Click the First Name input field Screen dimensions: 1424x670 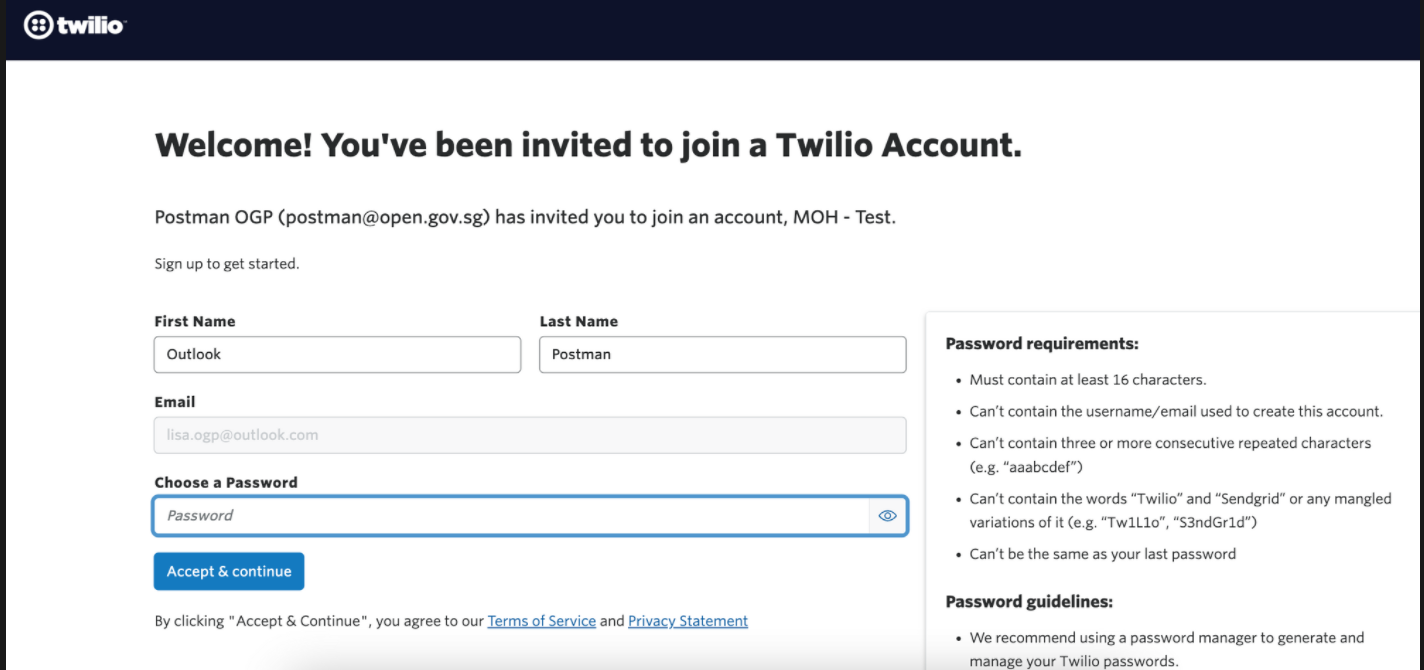(337, 354)
